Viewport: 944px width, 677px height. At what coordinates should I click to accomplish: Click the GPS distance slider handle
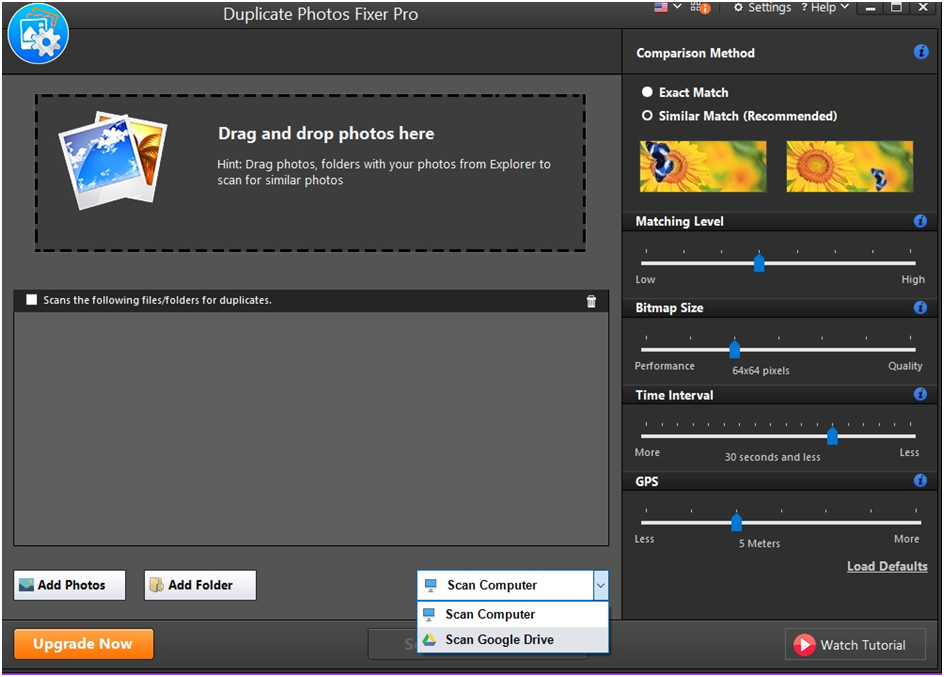click(736, 522)
